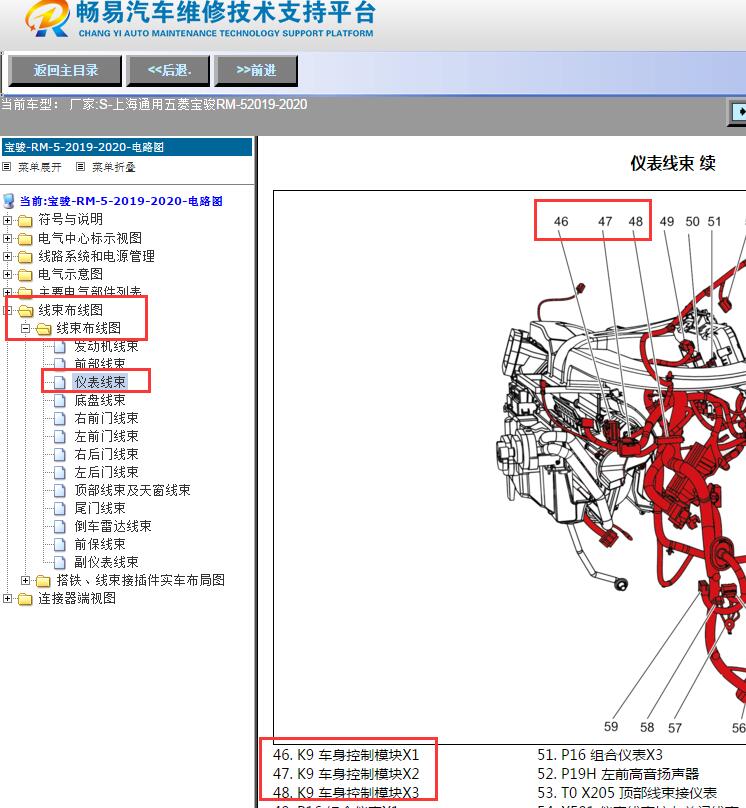Go forward with the >>前进 button
The width and height of the screenshot is (746, 808).
tap(256, 71)
